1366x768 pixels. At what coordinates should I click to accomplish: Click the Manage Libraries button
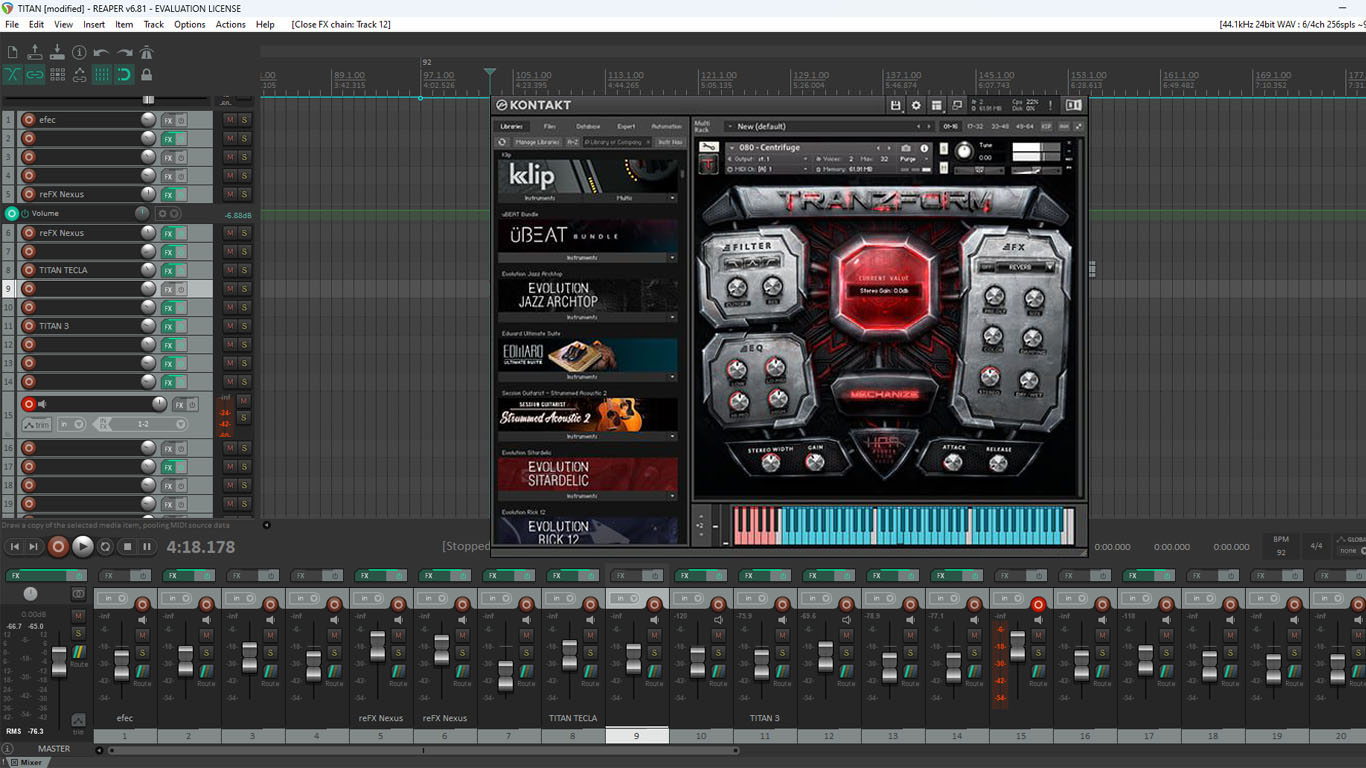tap(537, 142)
